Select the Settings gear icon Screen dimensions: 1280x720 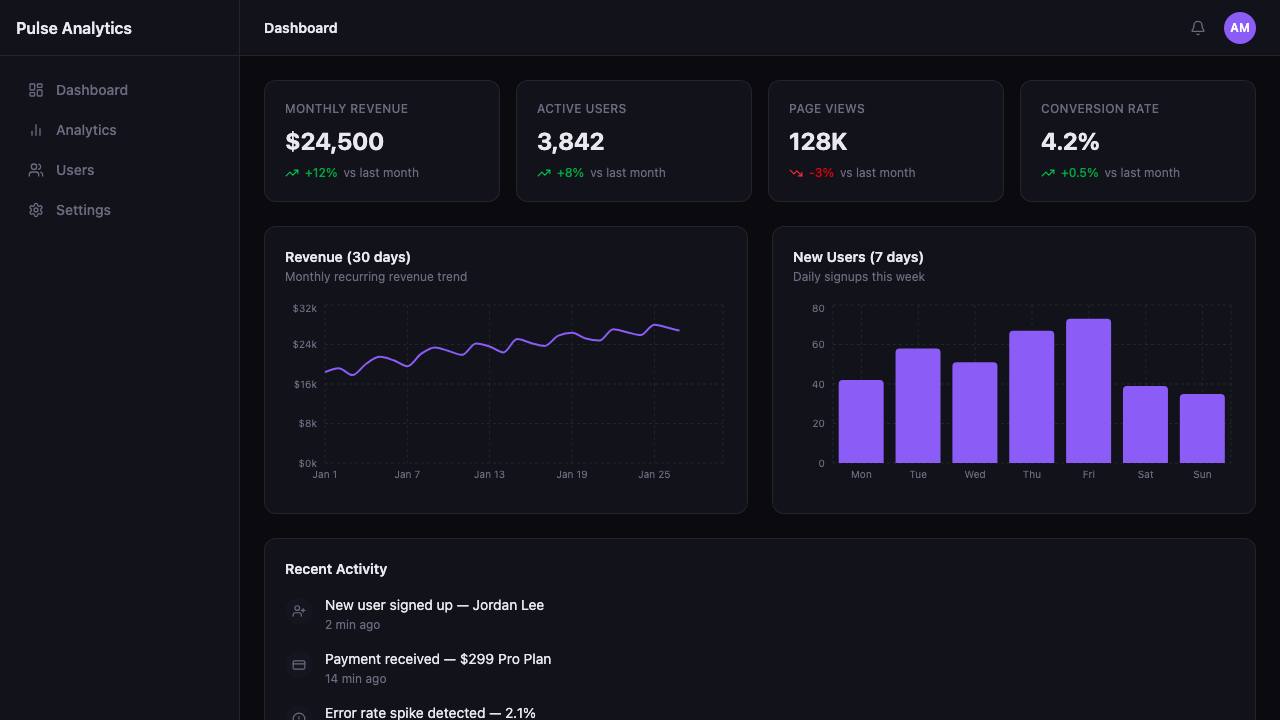tap(36, 210)
